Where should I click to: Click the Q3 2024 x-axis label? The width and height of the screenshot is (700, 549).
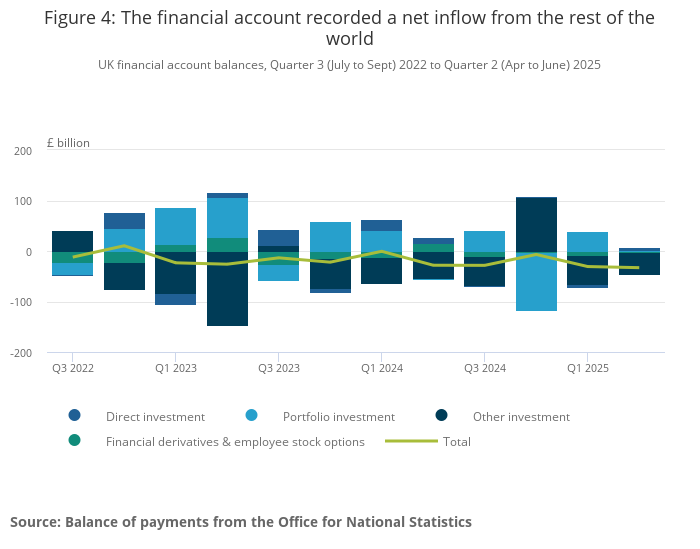pyautogui.click(x=484, y=368)
